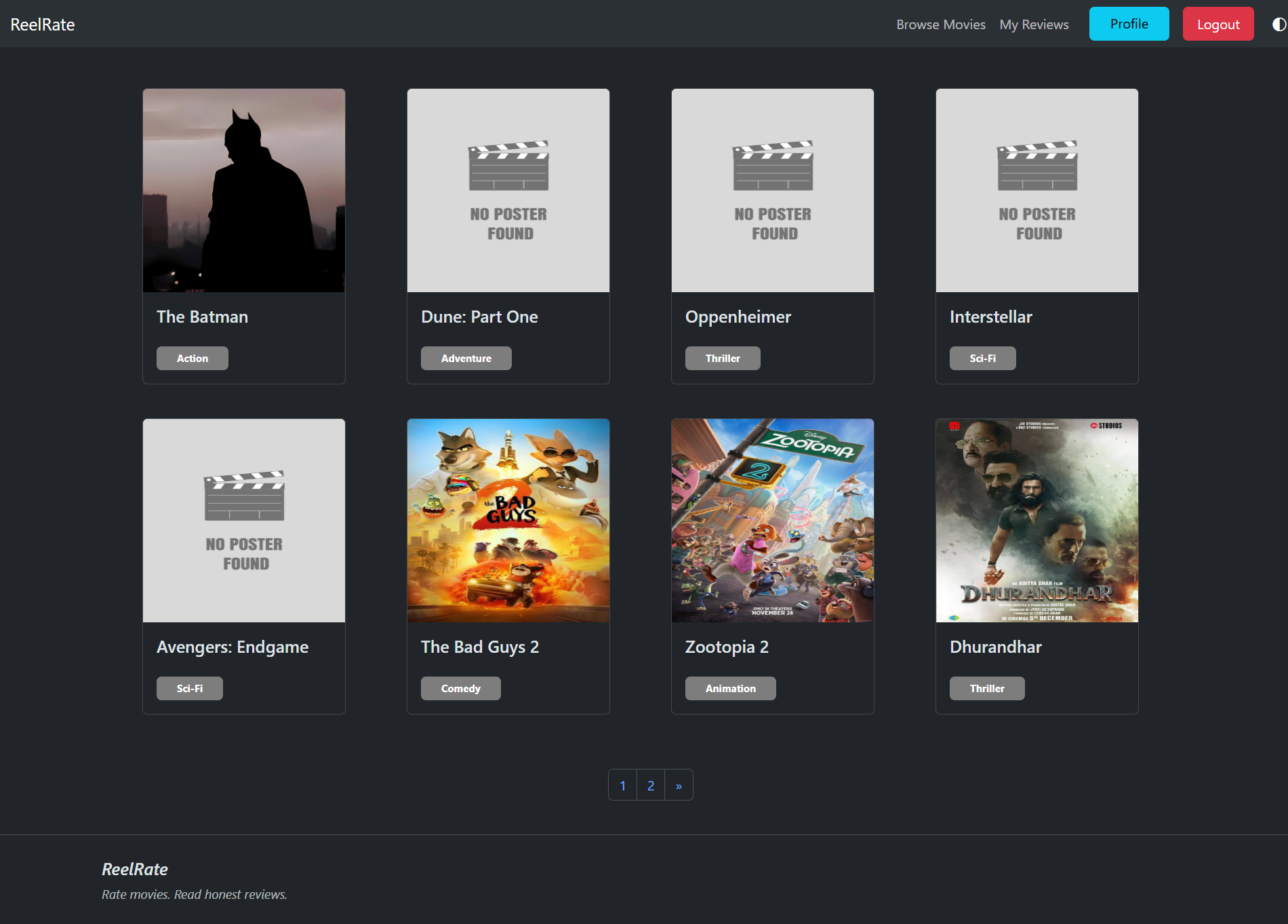Go to Browse Movies

point(941,24)
